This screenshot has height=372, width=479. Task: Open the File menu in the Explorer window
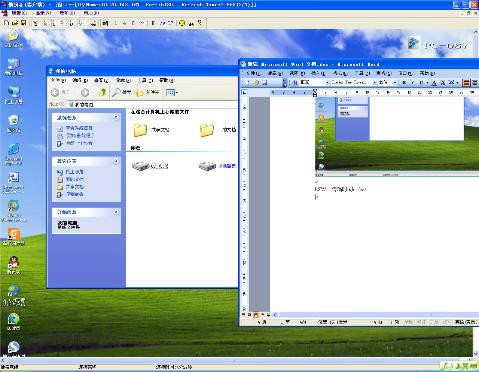58,80
